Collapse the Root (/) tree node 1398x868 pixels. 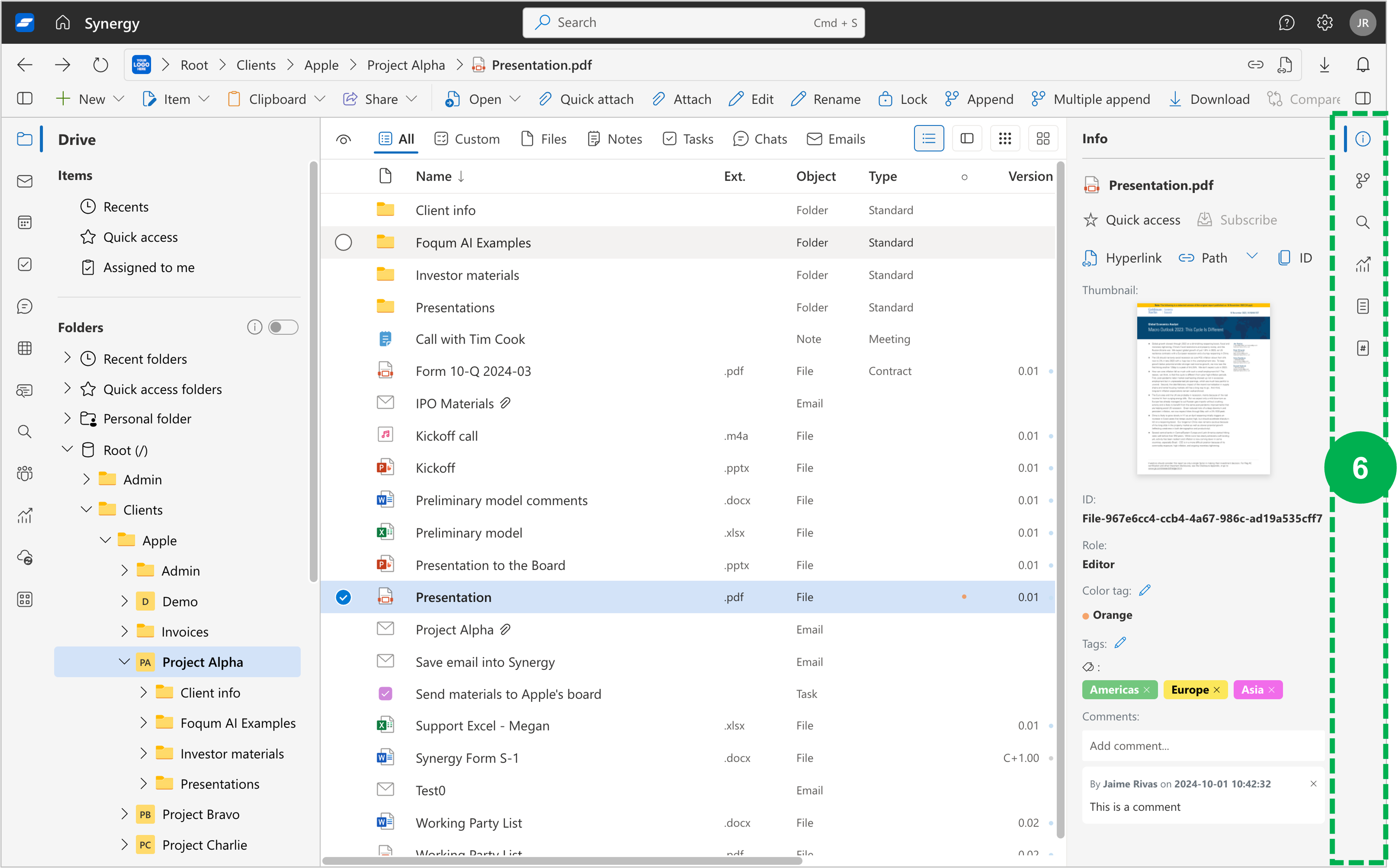tap(67, 449)
